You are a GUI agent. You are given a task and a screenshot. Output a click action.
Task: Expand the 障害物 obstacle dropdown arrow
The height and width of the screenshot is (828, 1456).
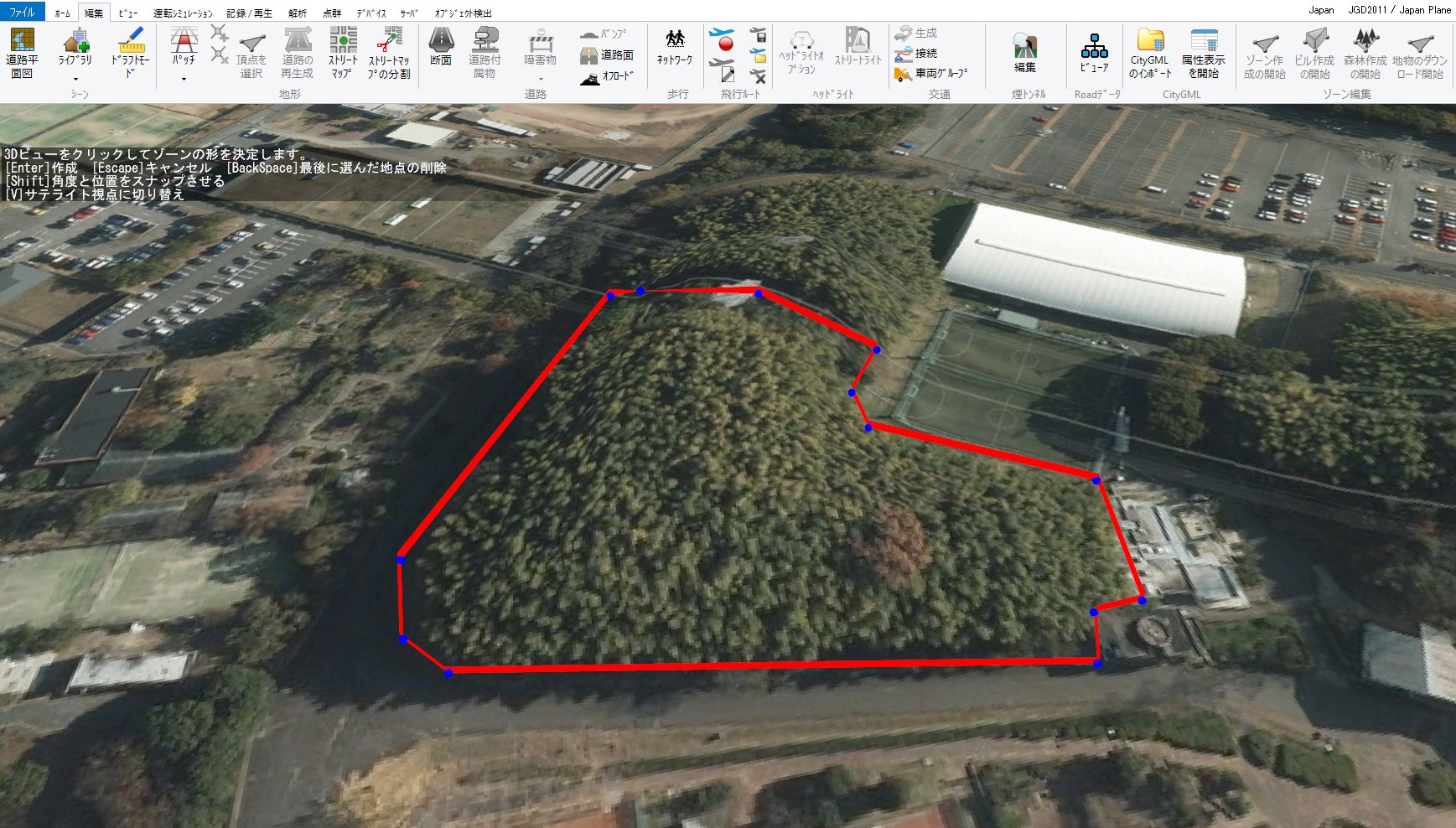[541, 80]
